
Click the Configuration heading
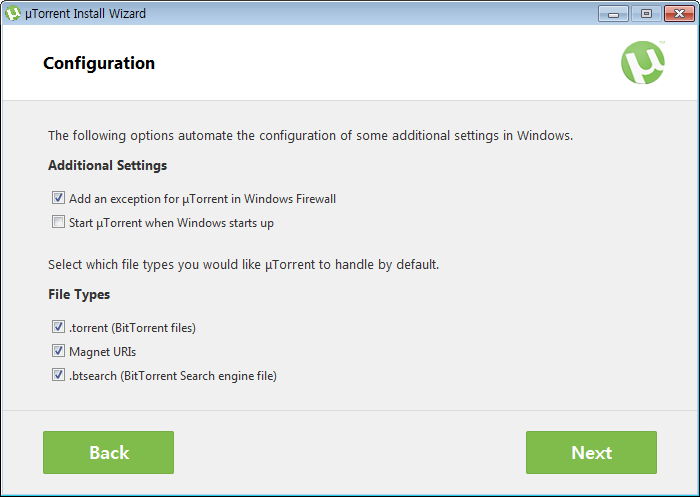[99, 63]
